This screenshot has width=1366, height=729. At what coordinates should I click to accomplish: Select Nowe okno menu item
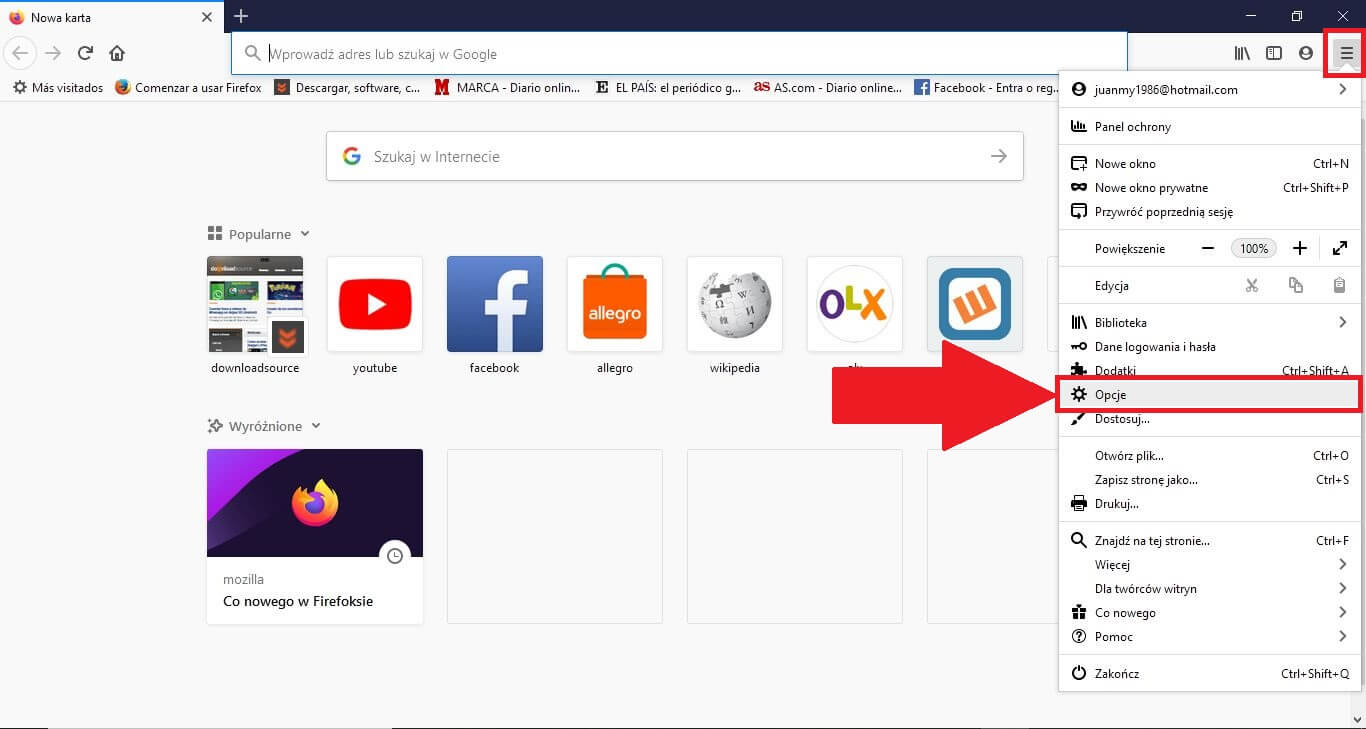(1210, 163)
